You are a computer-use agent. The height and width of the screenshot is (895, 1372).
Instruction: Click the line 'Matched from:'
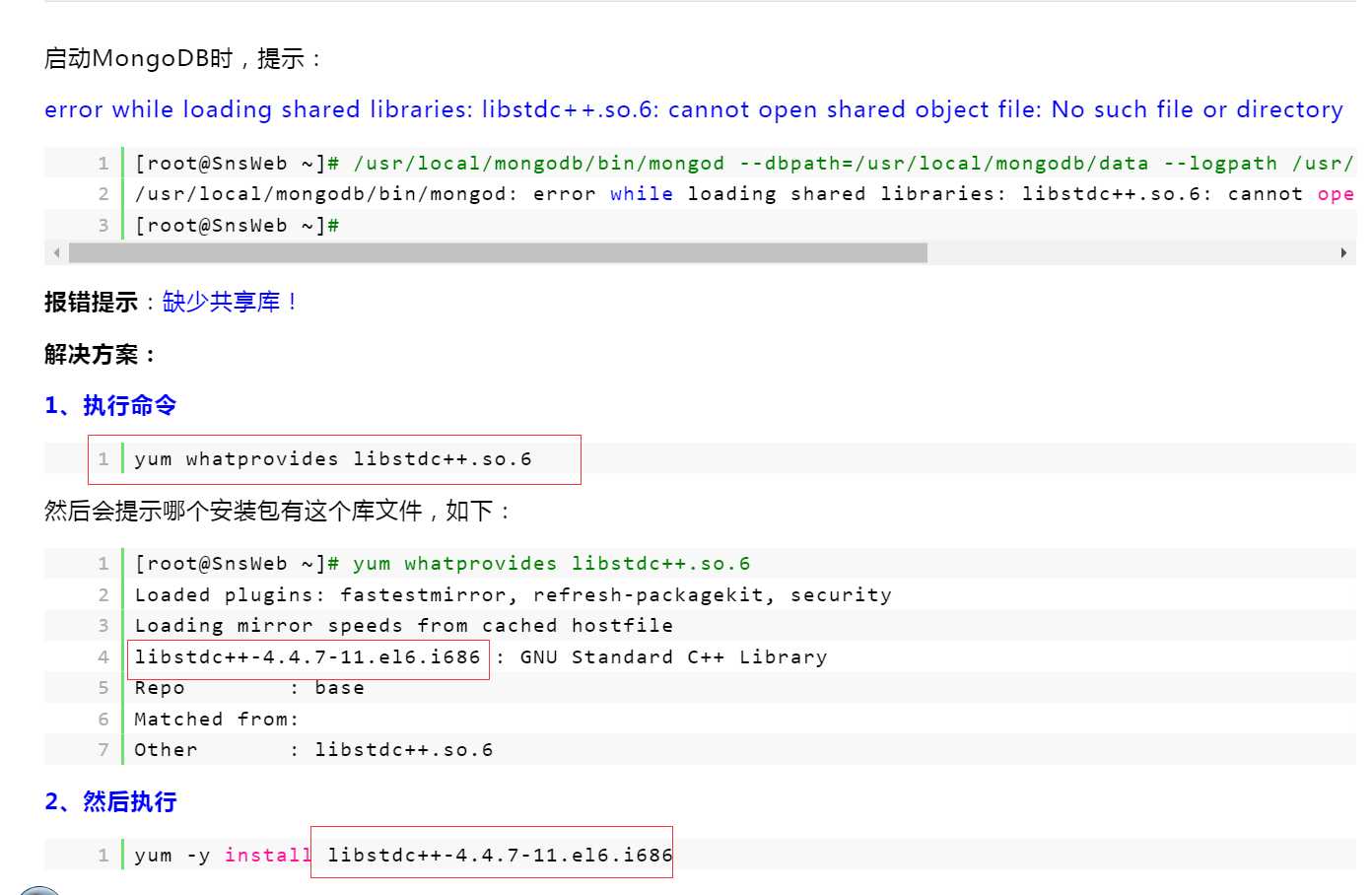tap(217, 720)
